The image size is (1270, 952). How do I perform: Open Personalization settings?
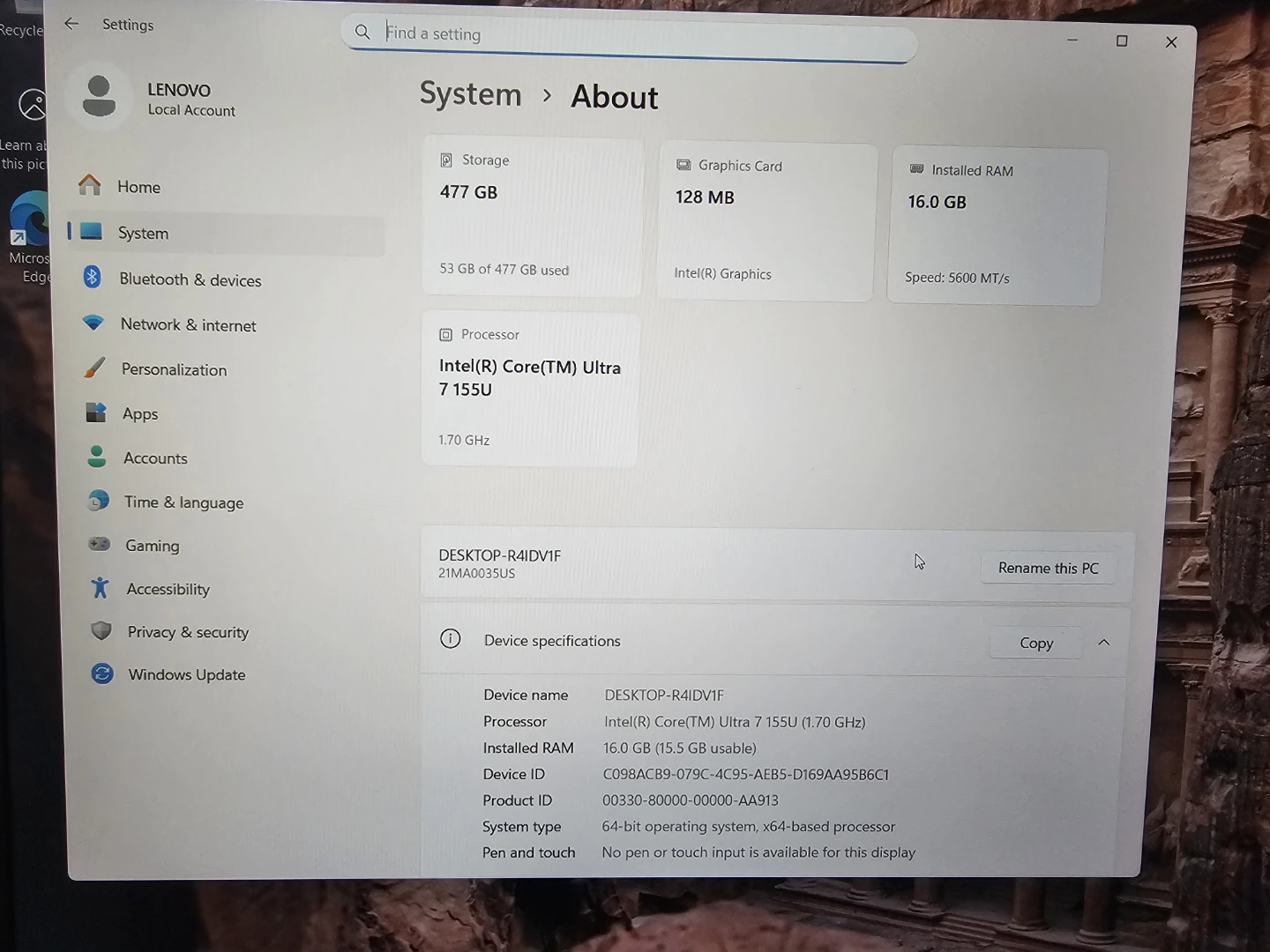tap(228, 369)
